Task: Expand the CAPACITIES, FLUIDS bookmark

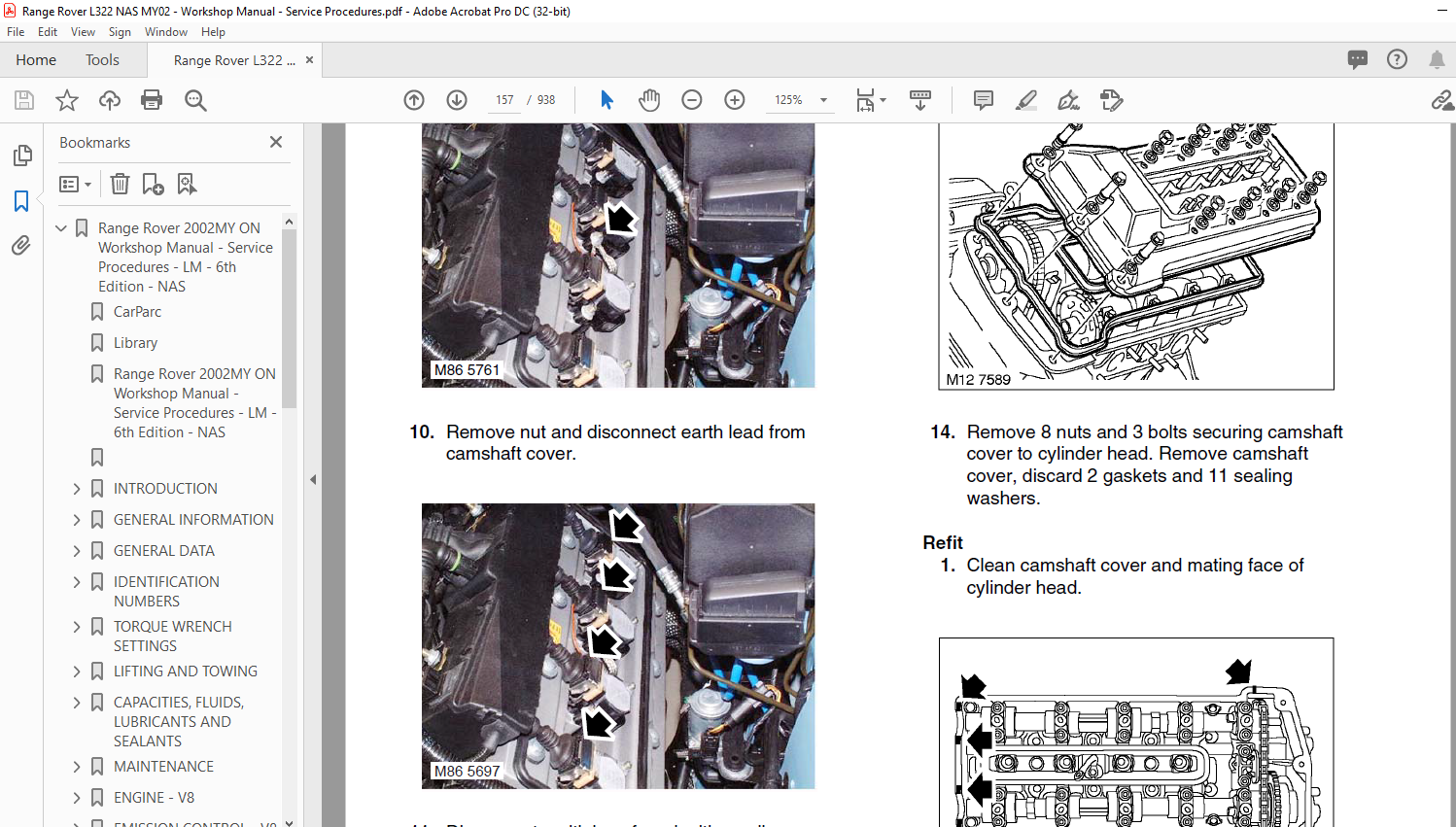Action: (77, 703)
